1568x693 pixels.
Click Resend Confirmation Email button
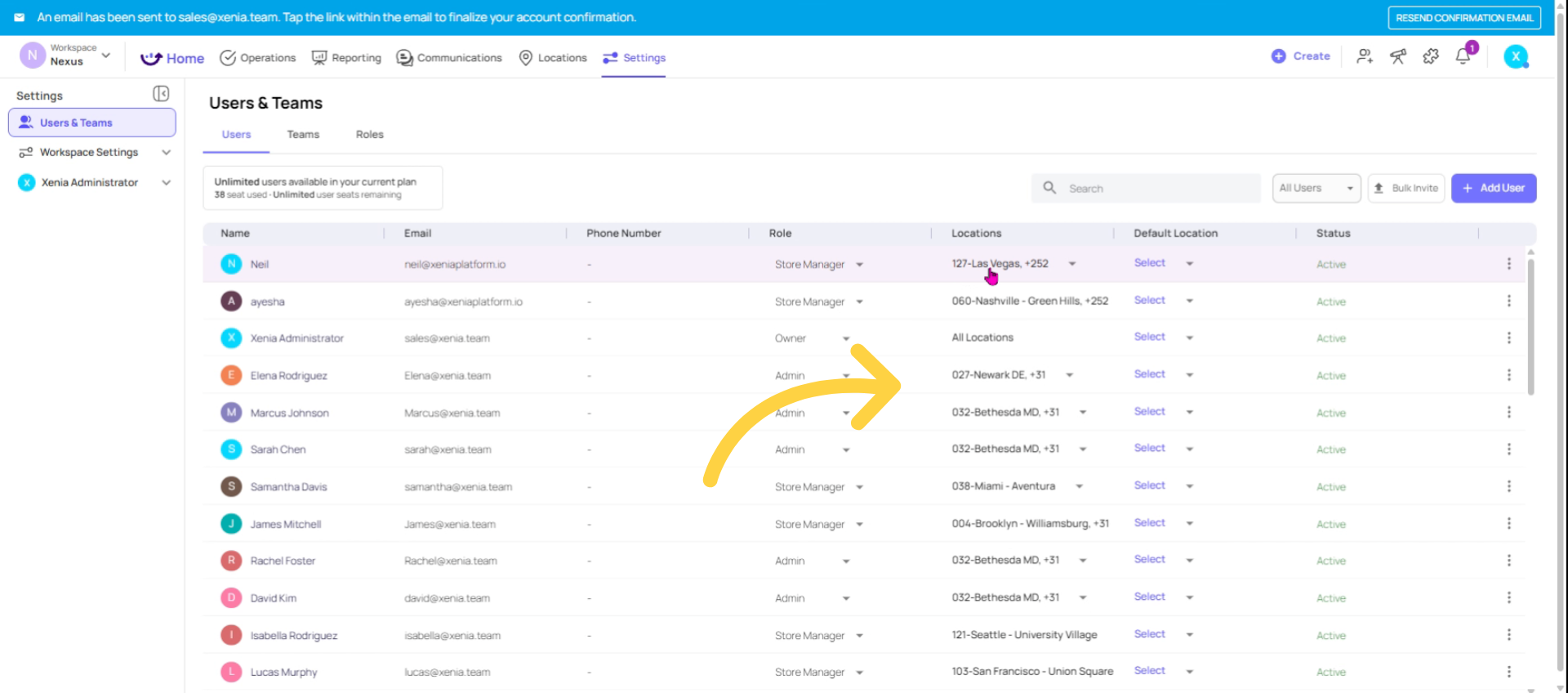[x=1464, y=17]
